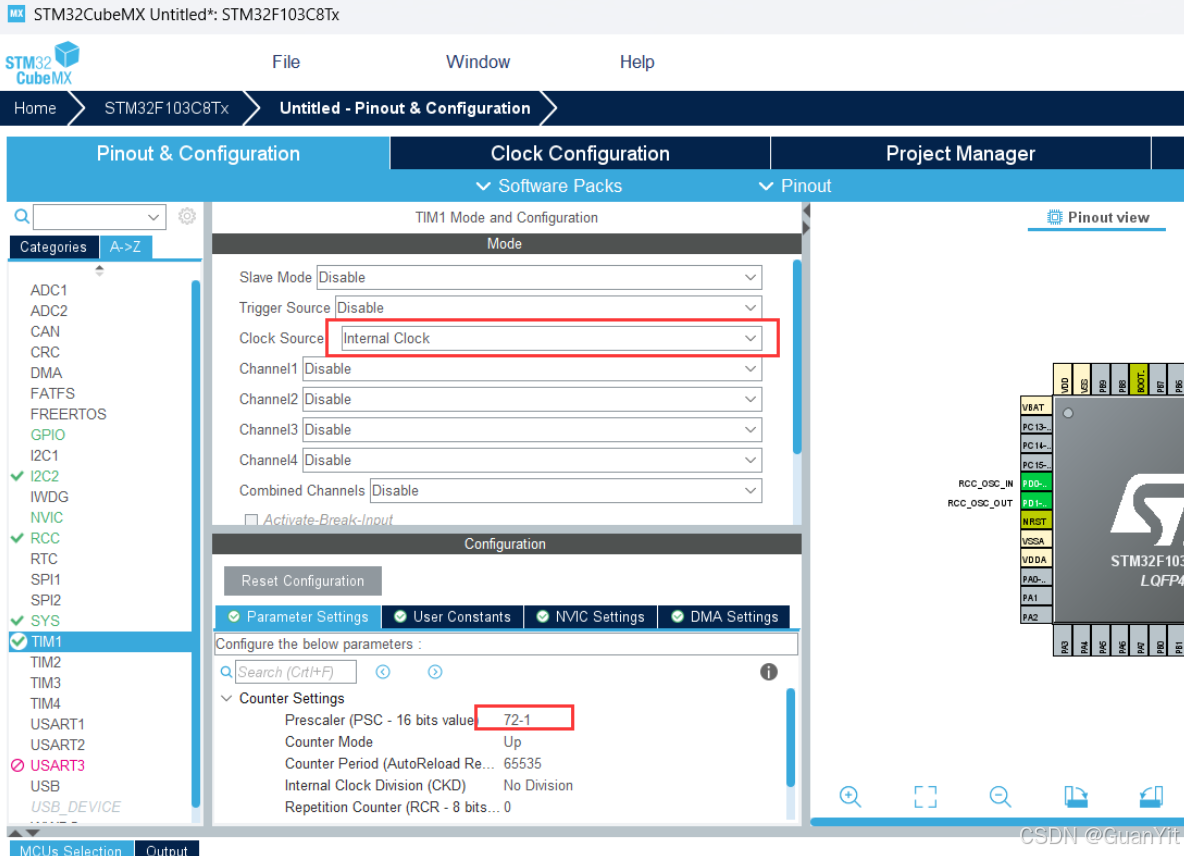Open the Channel2 dropdown

point(532,399)
